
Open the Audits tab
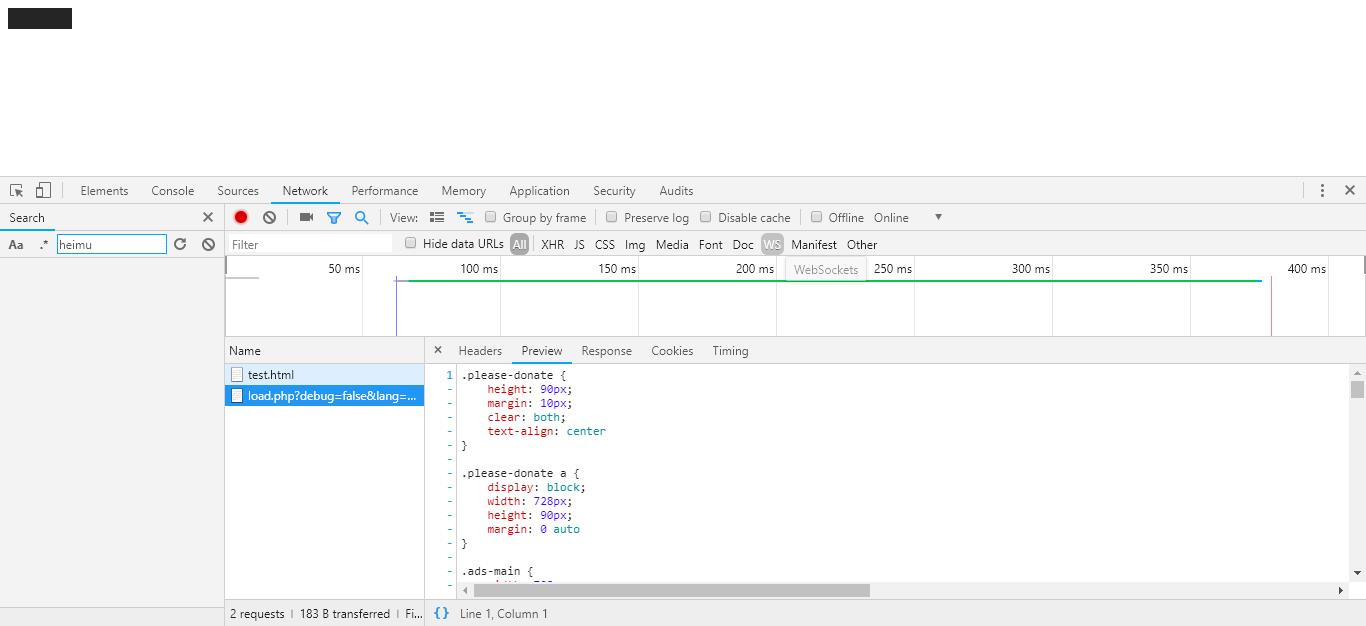coord(676,190)
